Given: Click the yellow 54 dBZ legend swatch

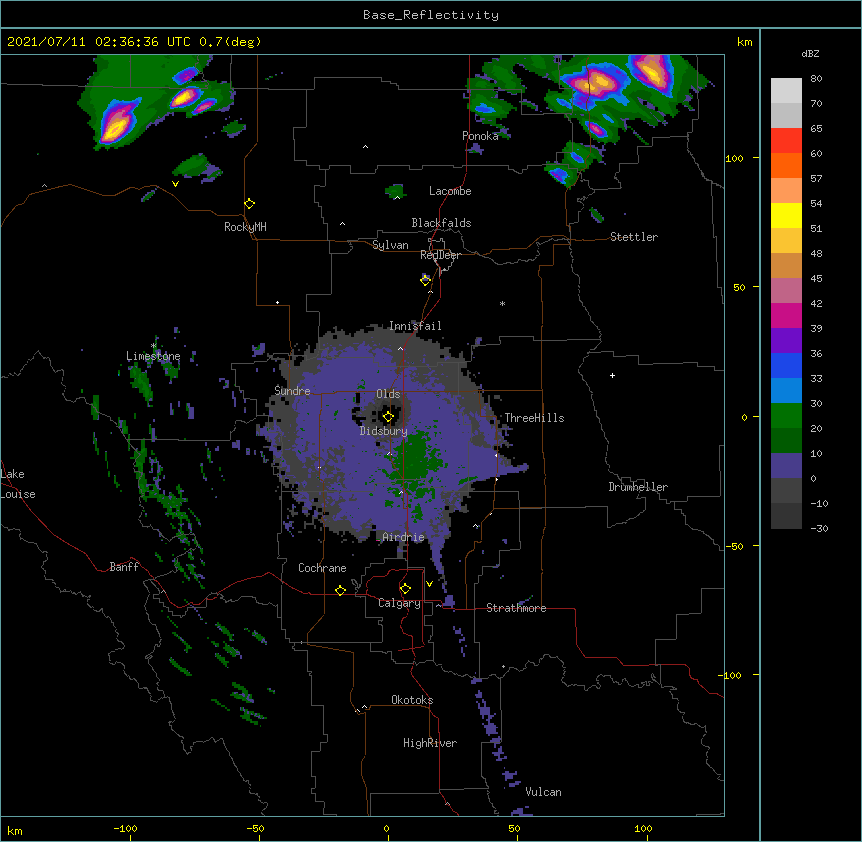Looking at the screenshot, I should pyautogui.click(x=786, y=215).
